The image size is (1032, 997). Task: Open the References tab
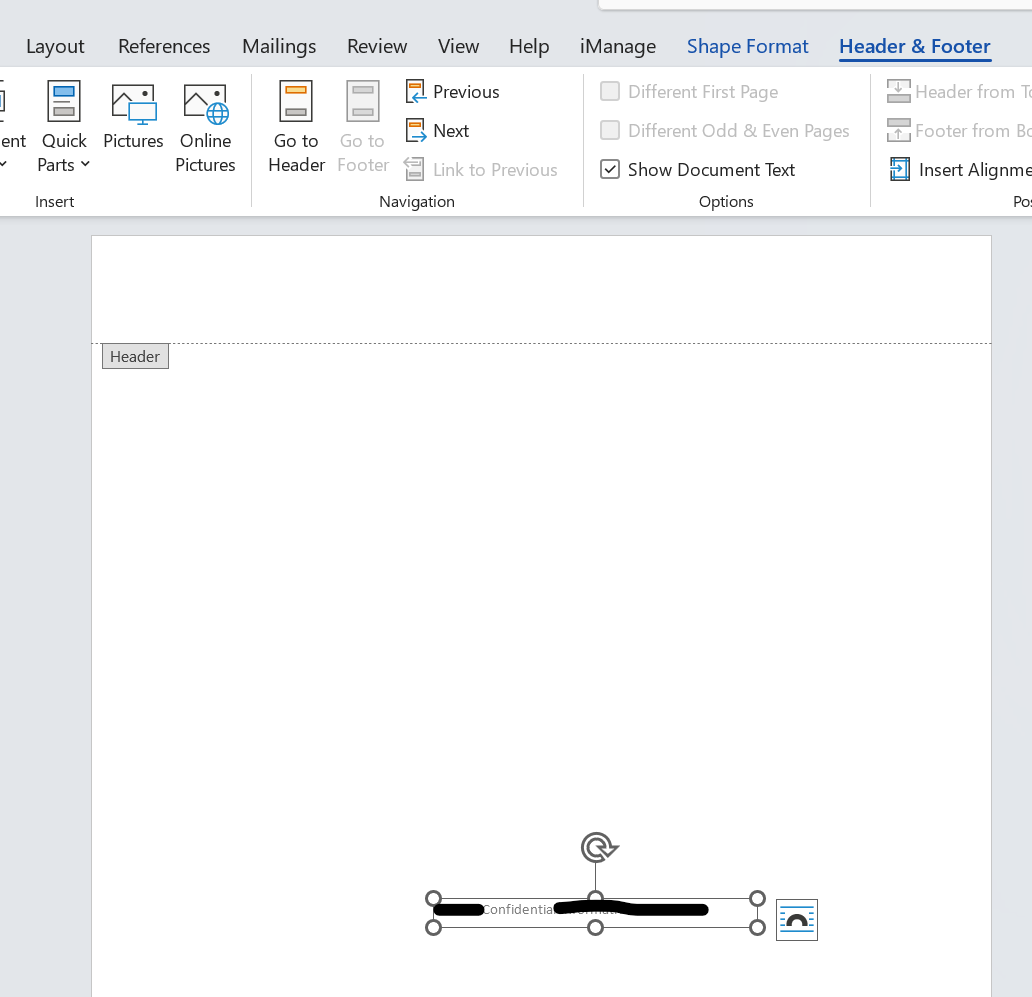(164, 46)
